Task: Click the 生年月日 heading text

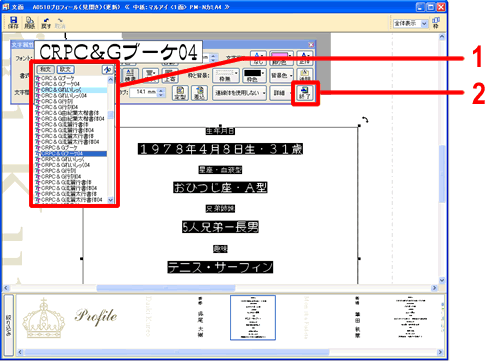Action: tap(220, 131)
